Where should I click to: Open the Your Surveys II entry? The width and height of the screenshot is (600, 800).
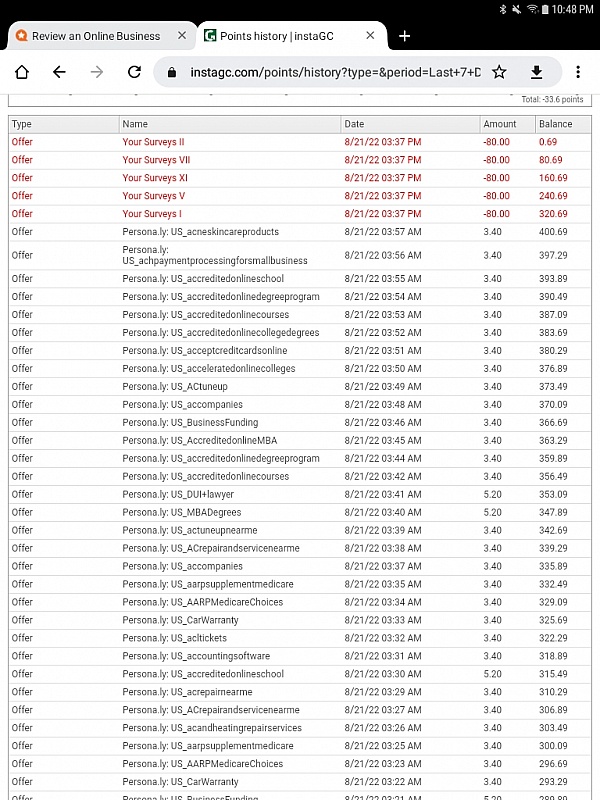point(153,142)
